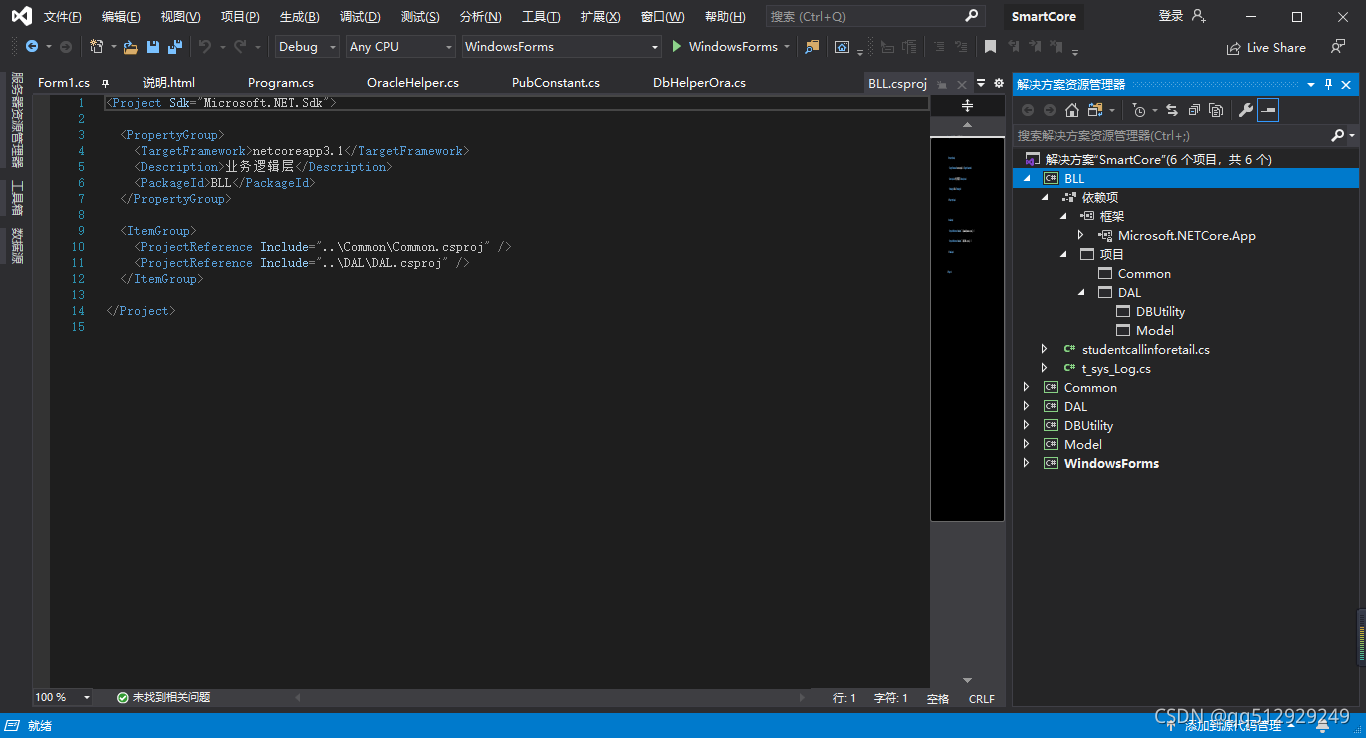Click the Find in Files folder-search icon
This screenshot has height=738, width=1366.
click(x=812, y=47)
